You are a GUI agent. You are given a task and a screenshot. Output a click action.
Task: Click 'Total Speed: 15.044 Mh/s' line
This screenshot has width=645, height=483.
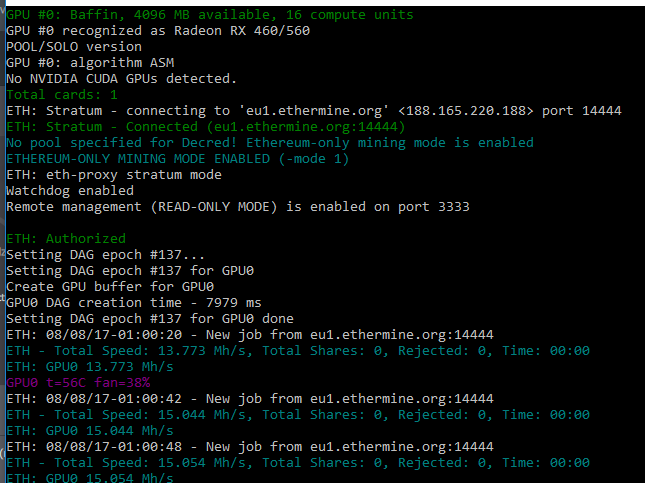coord(298,416)
